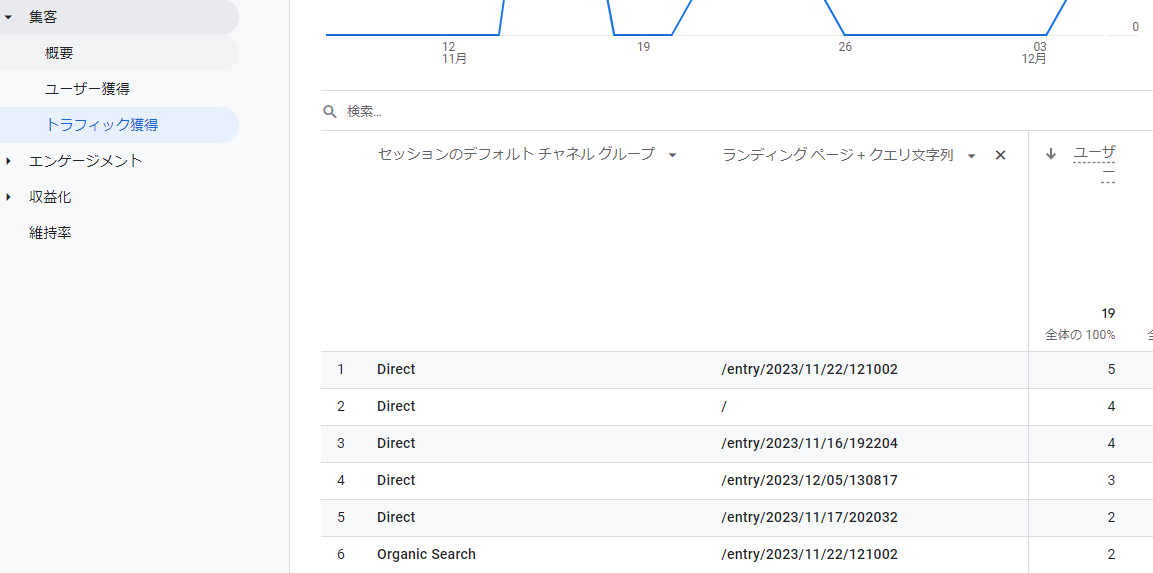
Task: Open the 概要 report
Action: click(59, 53)
